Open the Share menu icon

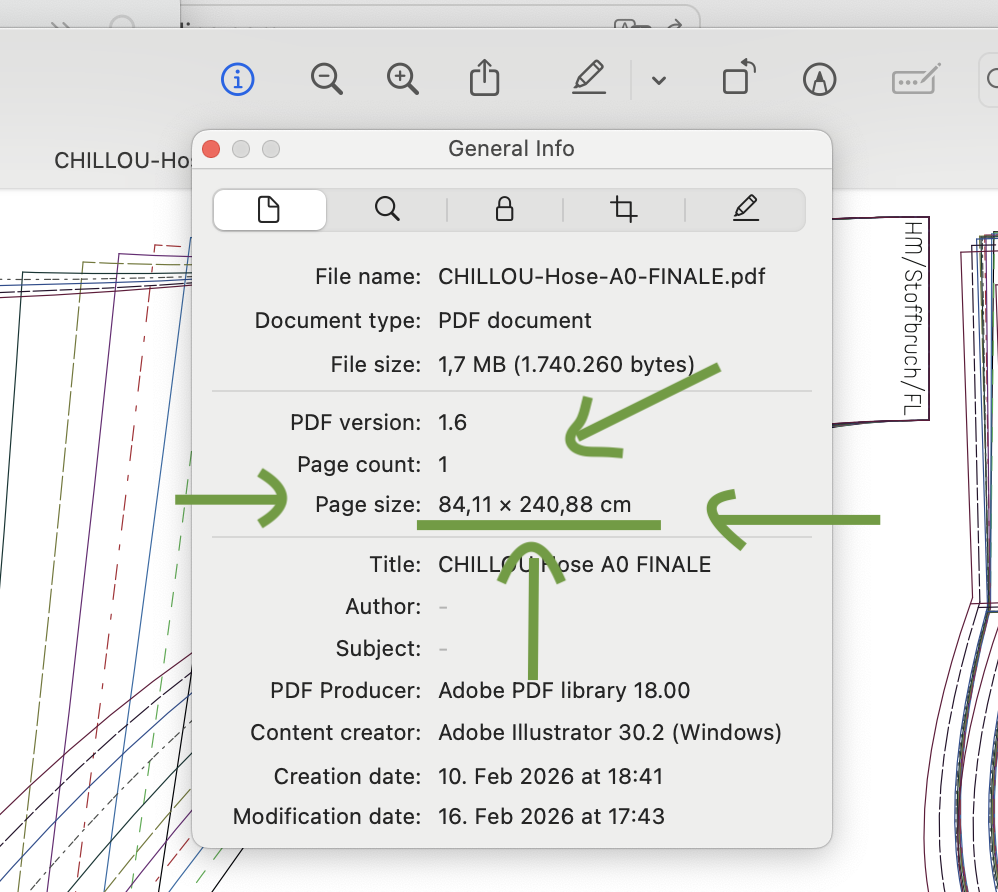484,78
